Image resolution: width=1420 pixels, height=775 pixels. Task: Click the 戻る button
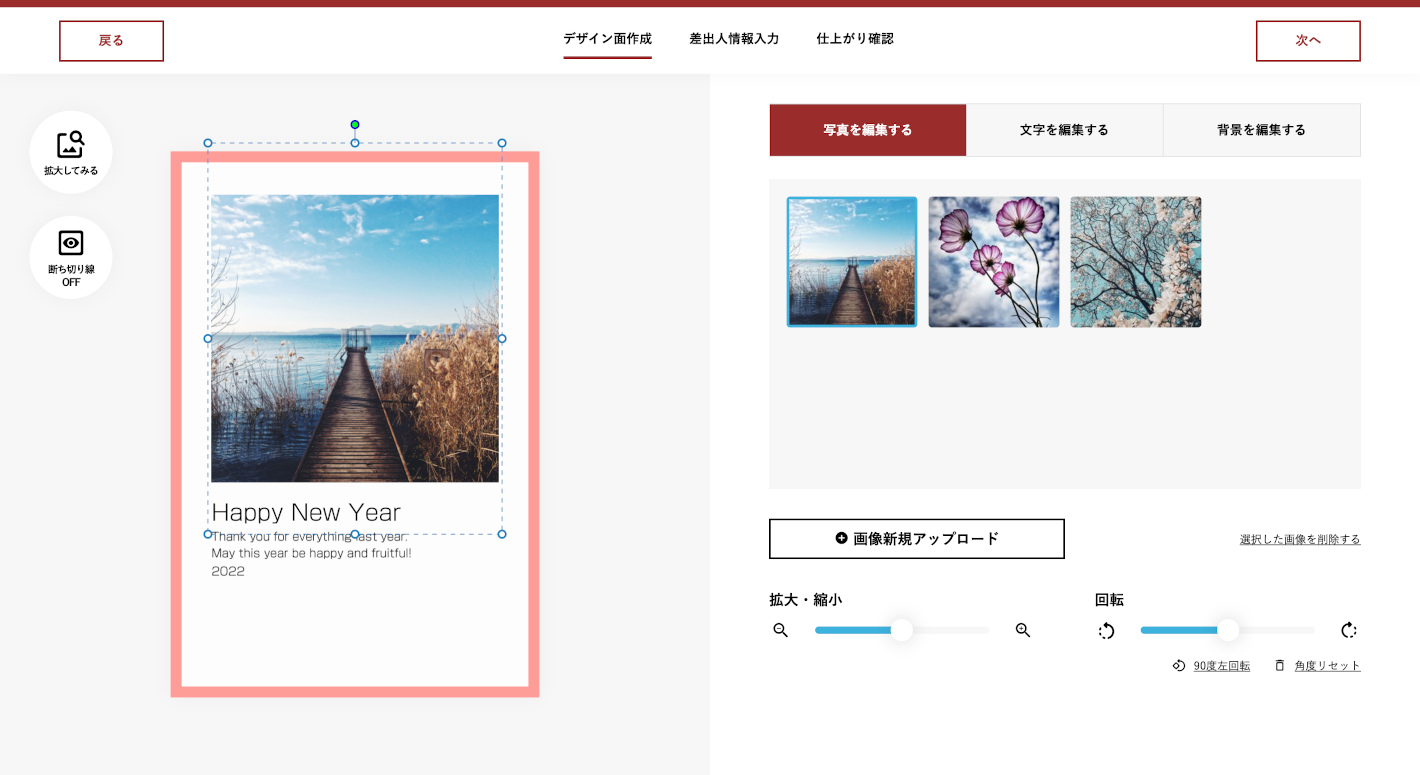(x=111, y=40)
